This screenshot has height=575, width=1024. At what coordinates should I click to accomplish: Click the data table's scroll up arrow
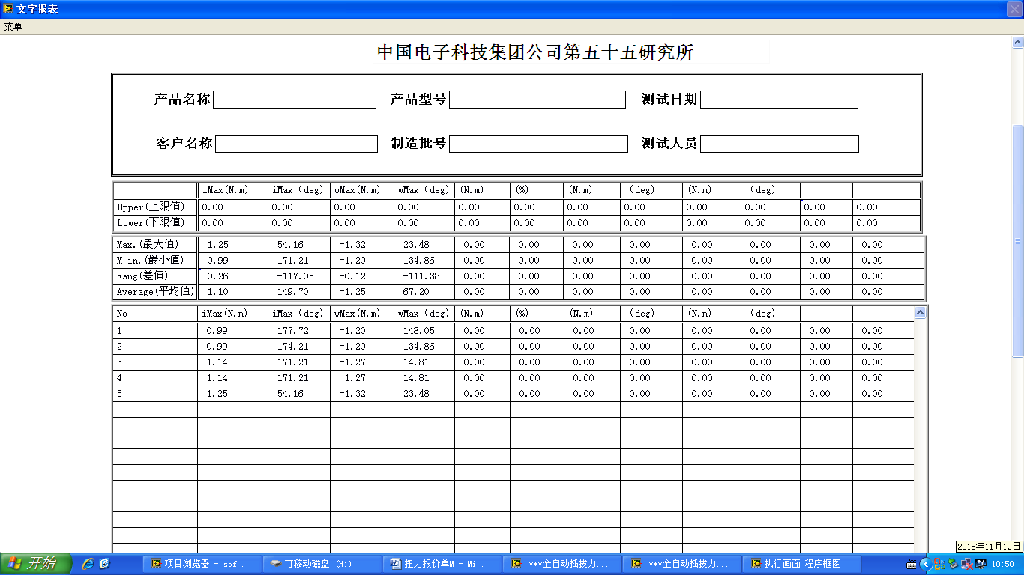point(920,313)
